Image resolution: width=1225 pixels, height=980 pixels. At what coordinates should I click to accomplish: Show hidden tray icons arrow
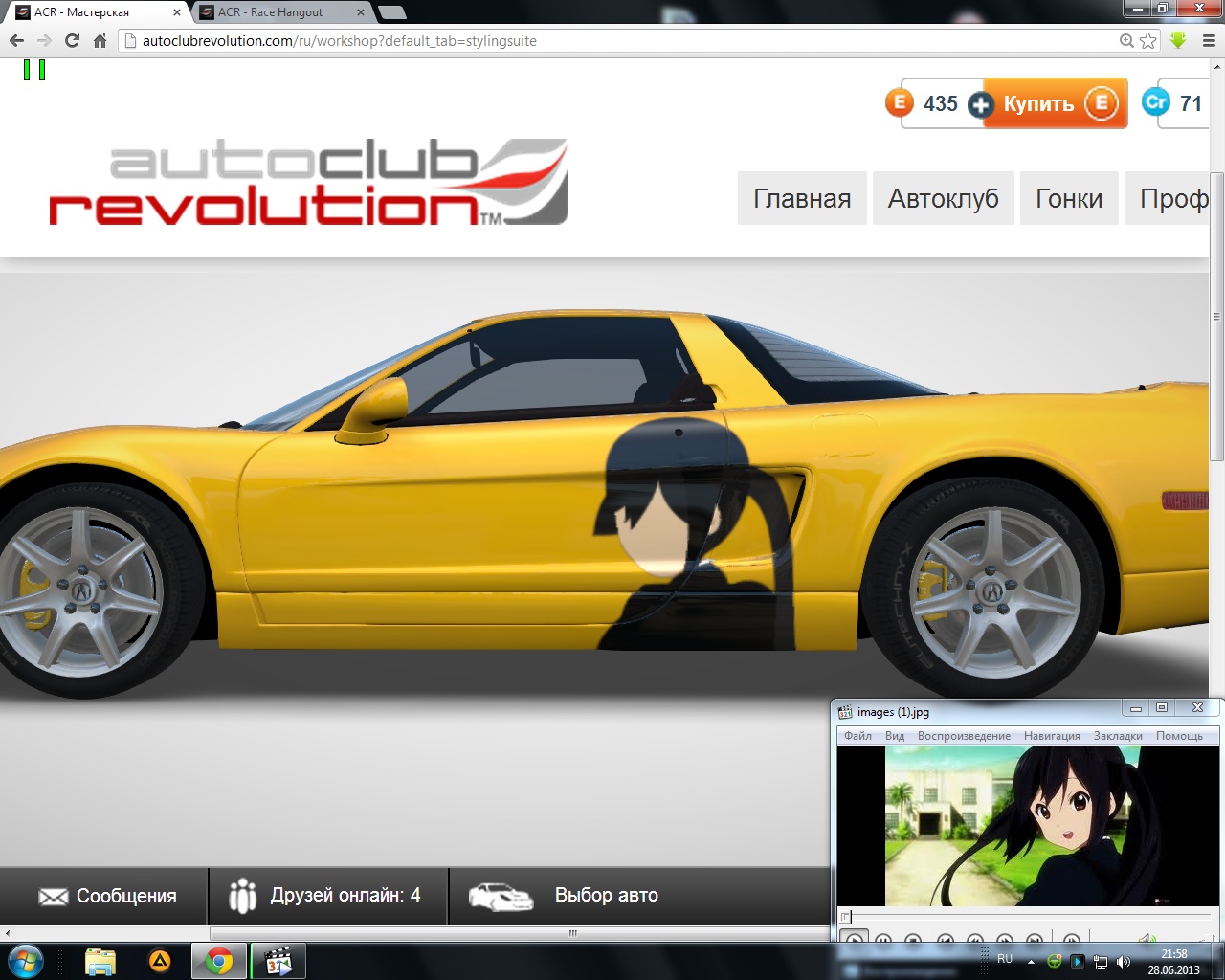click(x=1031, y=961)
